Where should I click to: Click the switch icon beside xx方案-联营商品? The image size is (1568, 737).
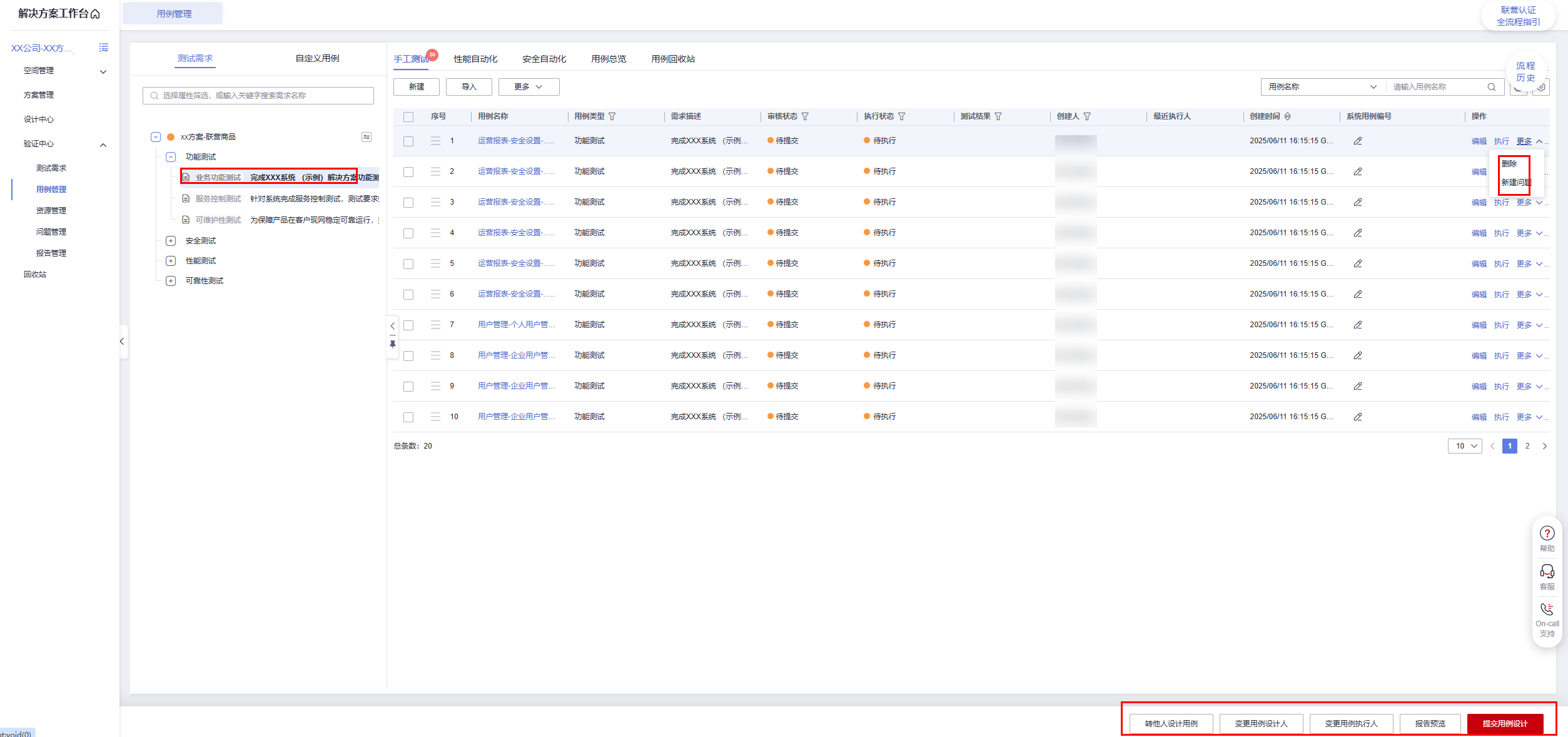(367, 137)
